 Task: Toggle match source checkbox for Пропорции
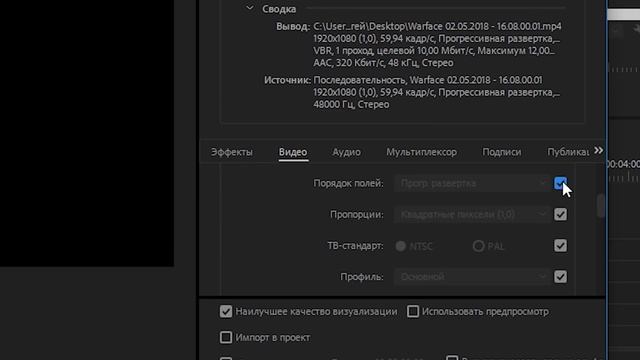560,214
